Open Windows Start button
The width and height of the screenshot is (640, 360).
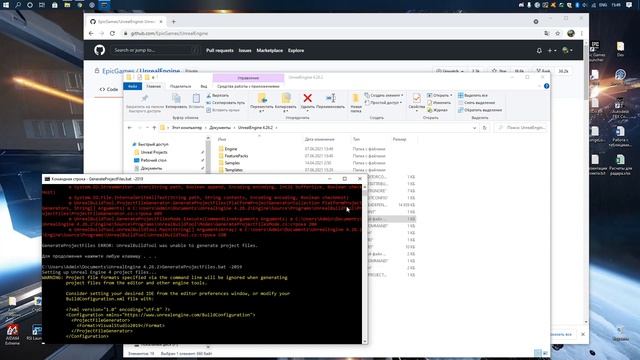point(6,5)
